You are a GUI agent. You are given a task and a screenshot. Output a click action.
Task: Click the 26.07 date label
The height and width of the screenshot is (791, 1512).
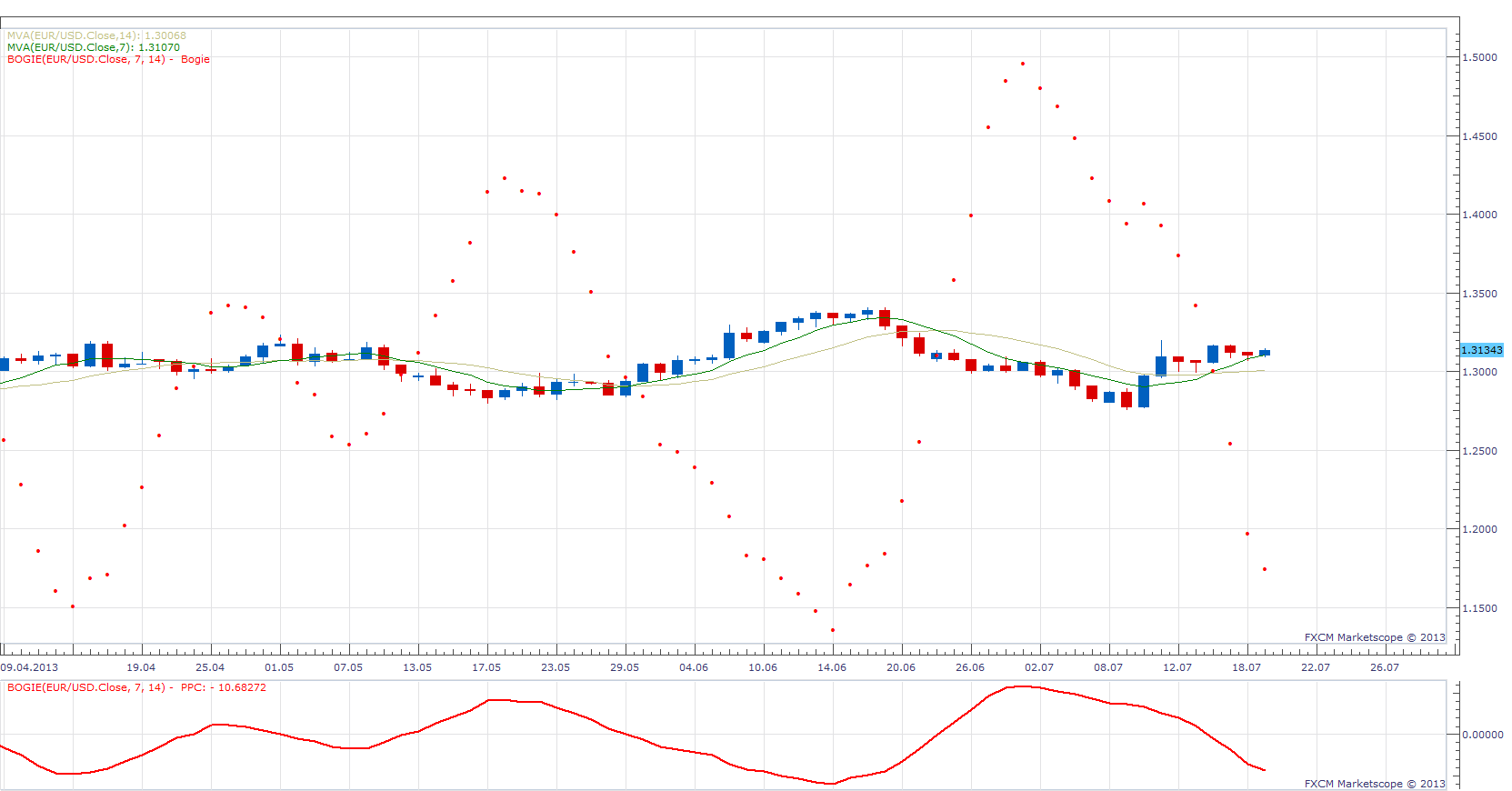click(x=1385, y=667)
